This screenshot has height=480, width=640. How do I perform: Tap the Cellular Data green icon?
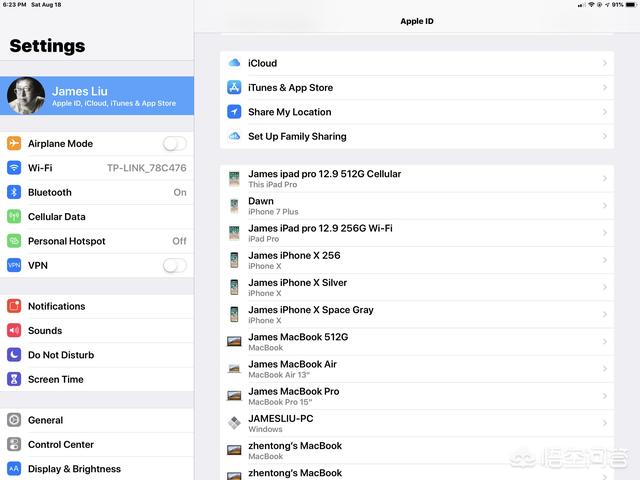(14, 216)
